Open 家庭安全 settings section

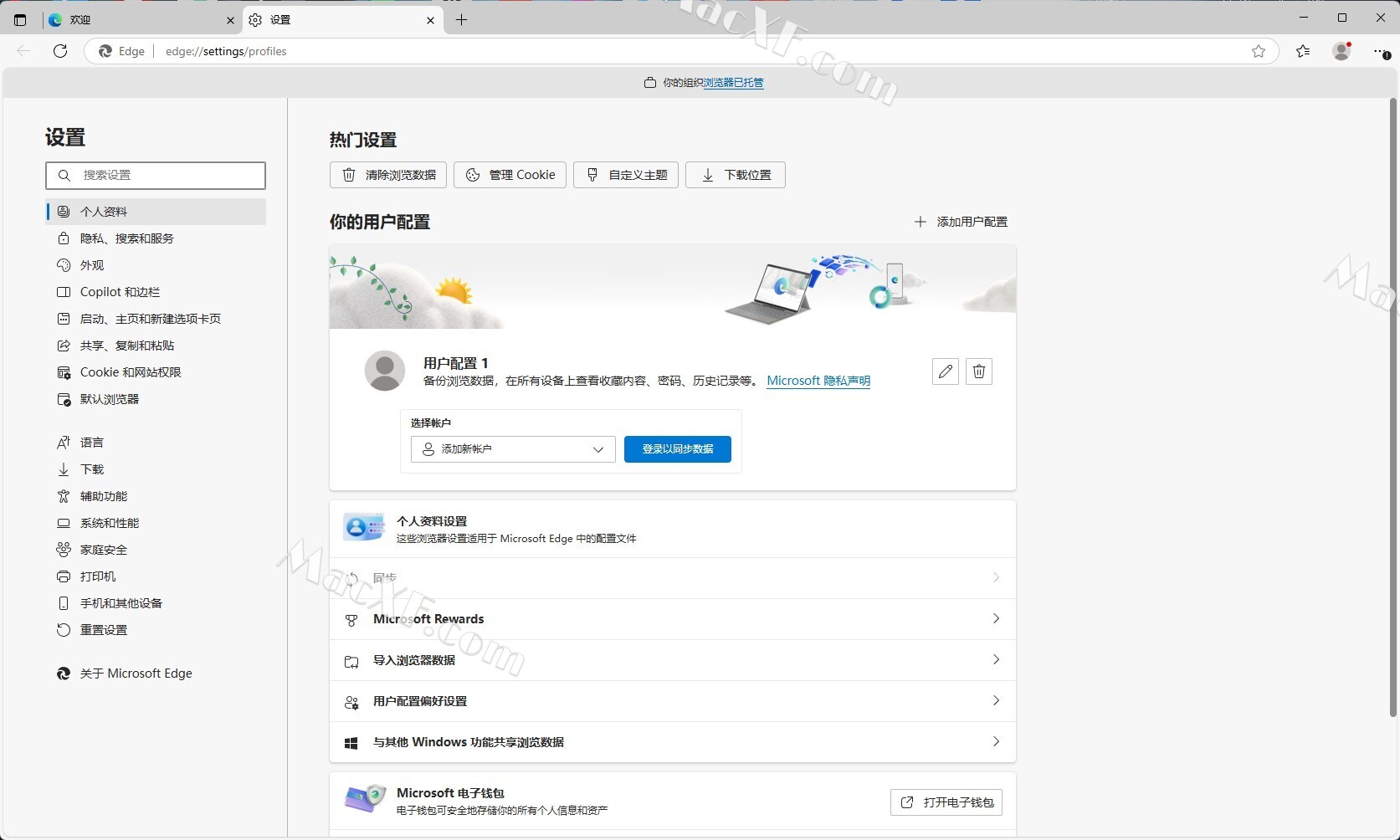(x=156, y=550)
